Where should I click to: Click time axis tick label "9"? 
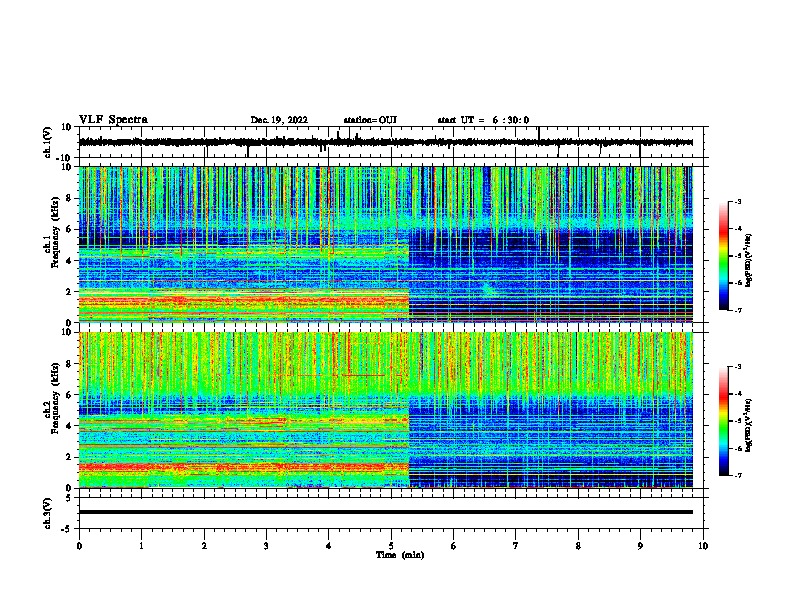click(640, 546)
